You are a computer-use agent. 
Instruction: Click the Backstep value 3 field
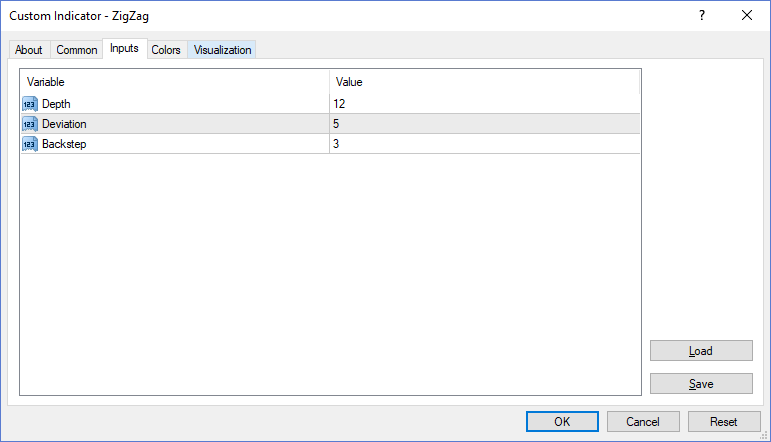(x=485, y=144)
